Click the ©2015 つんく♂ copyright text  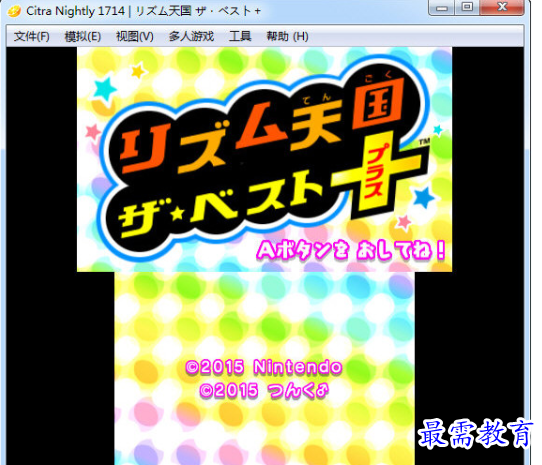[264, 391]
